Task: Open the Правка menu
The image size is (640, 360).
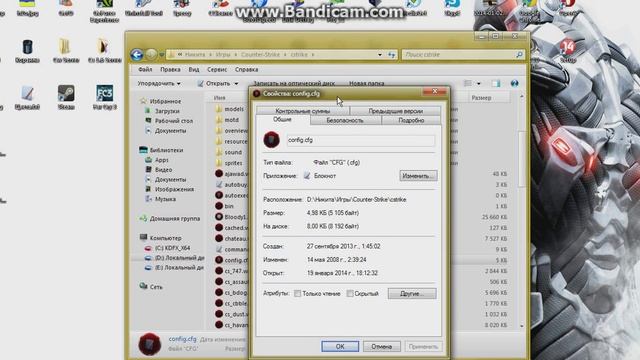Action: 170,70
